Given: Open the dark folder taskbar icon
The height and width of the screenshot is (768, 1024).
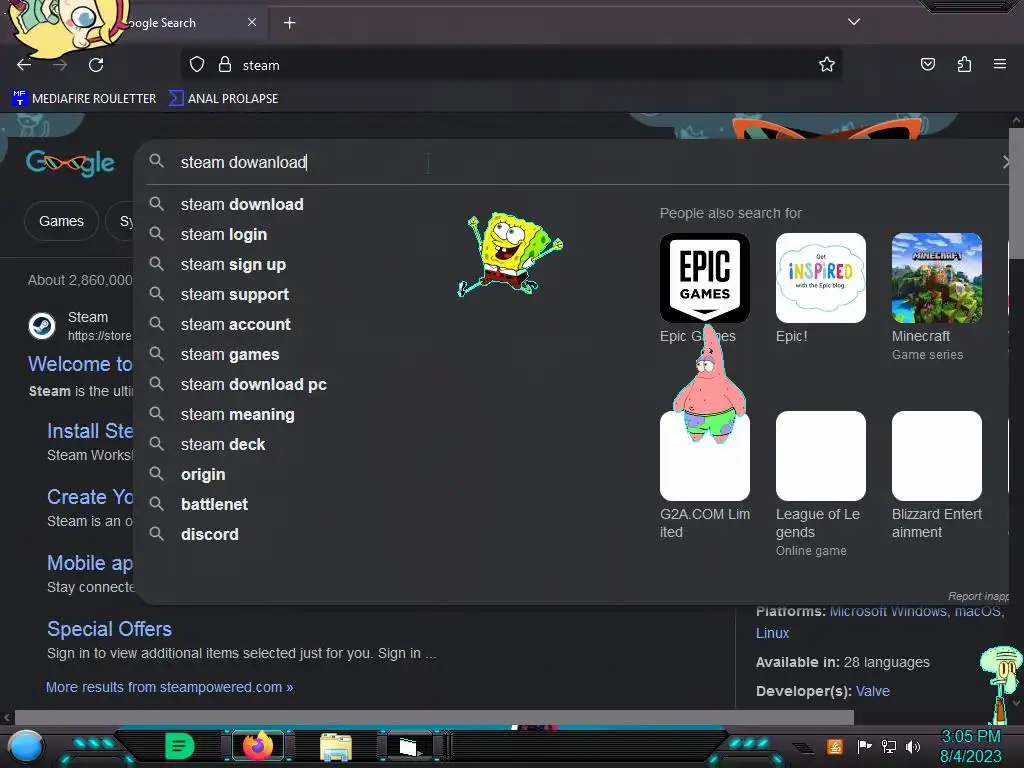Looking at the screenshot, I should coord(409,746).
